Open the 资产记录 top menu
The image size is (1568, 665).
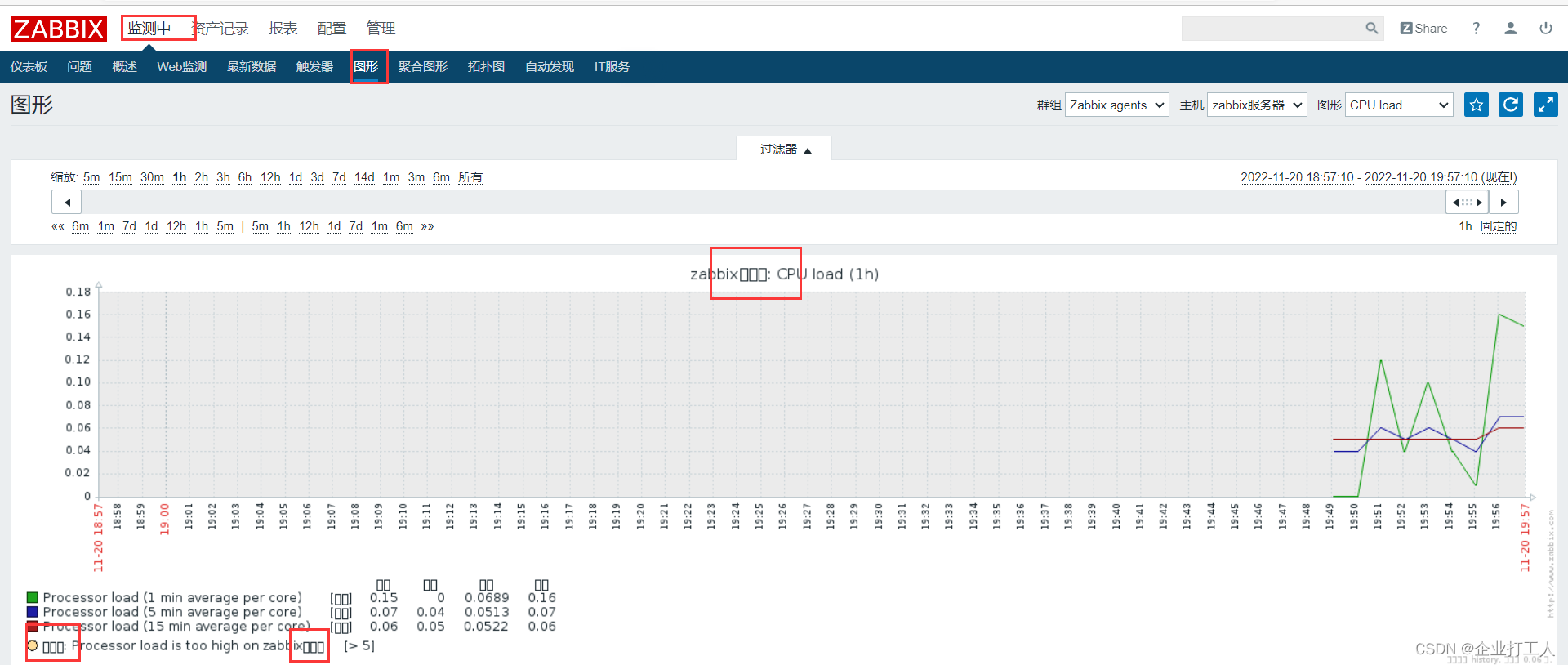pyautogui.click(x=220, y=29)
